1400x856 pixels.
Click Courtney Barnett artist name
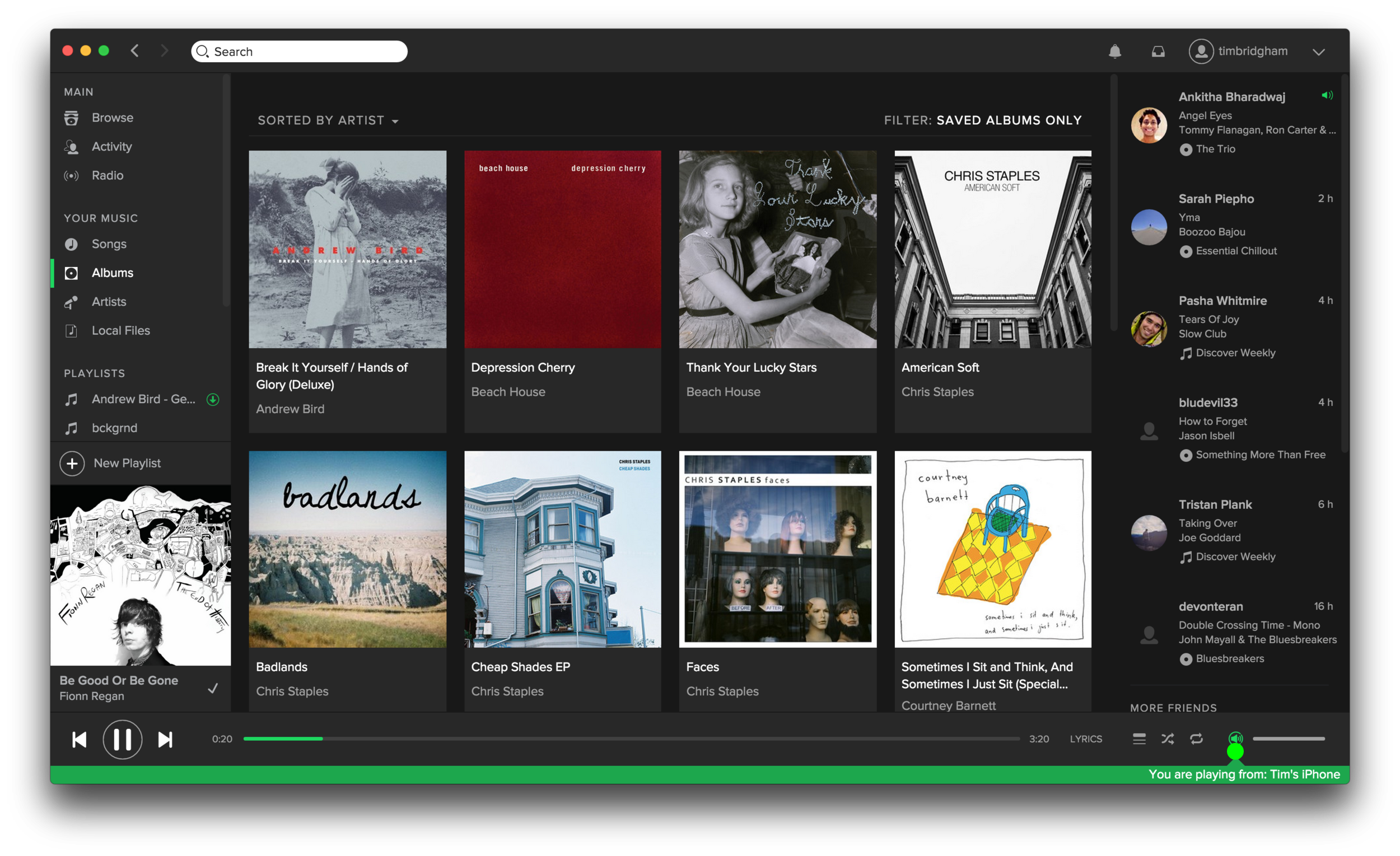point(948,705)
